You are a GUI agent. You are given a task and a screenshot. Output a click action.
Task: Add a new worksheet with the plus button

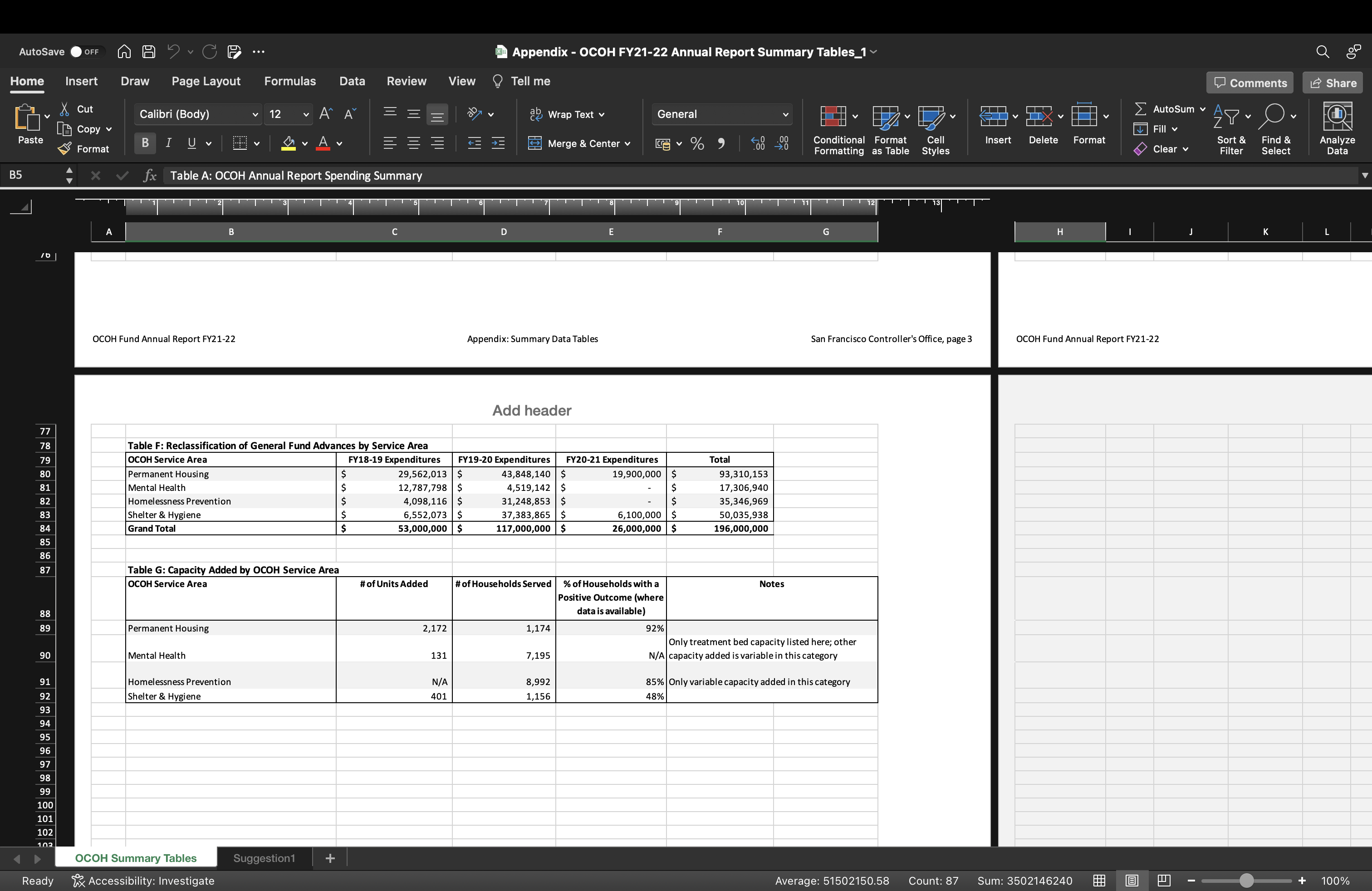click(x=330, y=858)
